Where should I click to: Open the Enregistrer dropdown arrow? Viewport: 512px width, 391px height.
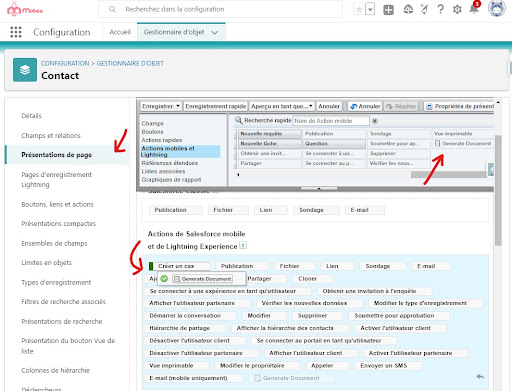tap(178, 106)
